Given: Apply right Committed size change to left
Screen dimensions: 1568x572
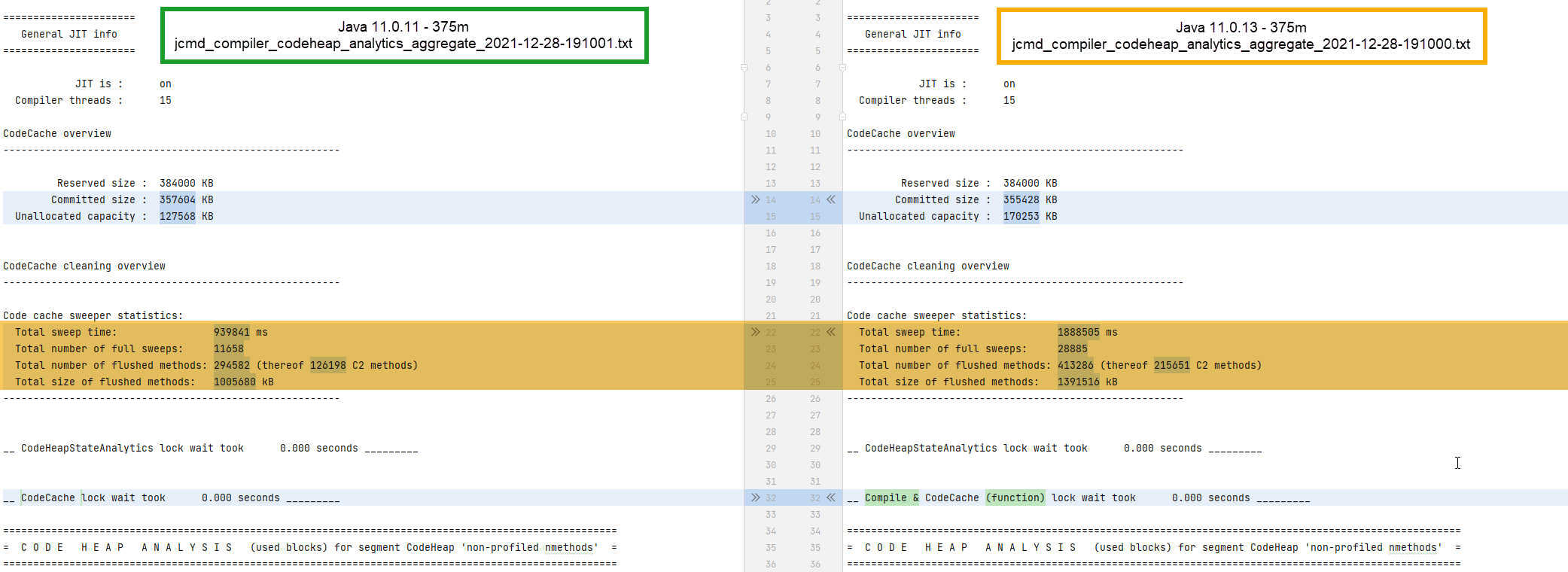Looking at the screenshot, I should pyautogui.click(x=831, y=199).
